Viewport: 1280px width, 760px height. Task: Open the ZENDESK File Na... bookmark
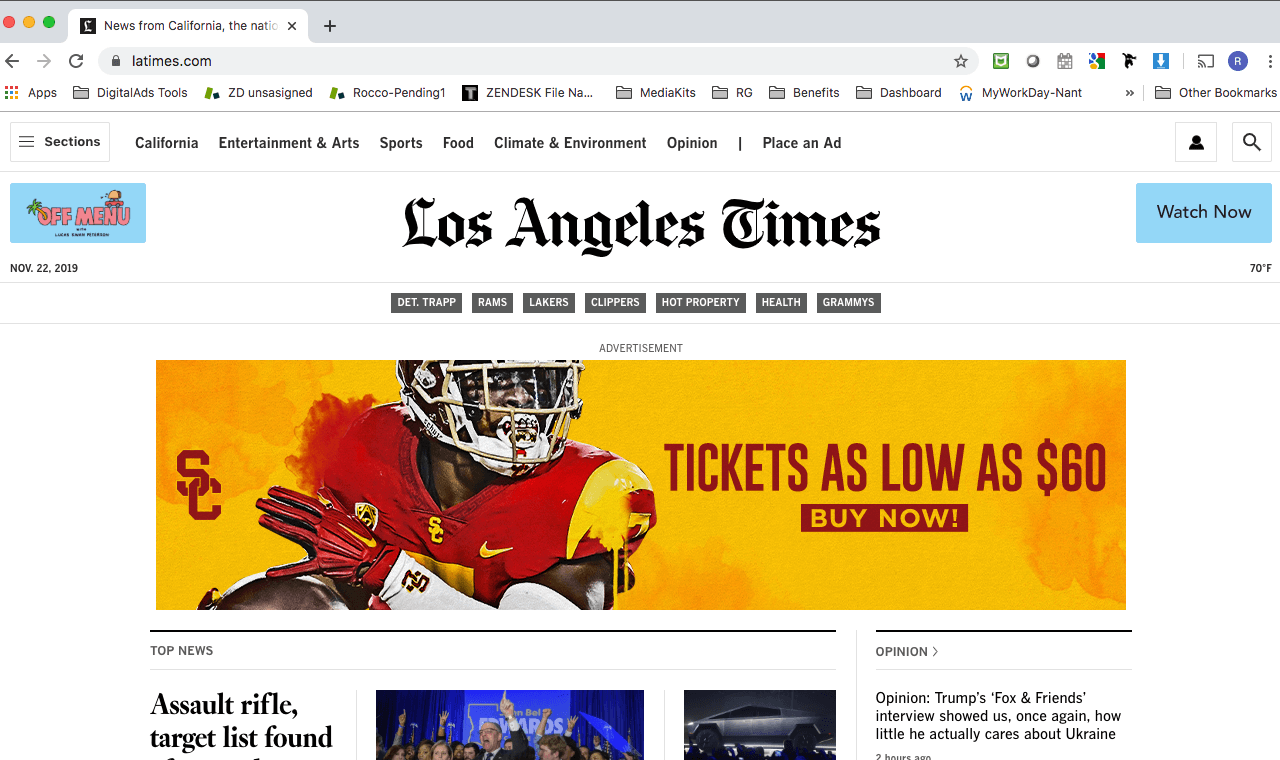[528, 93]
